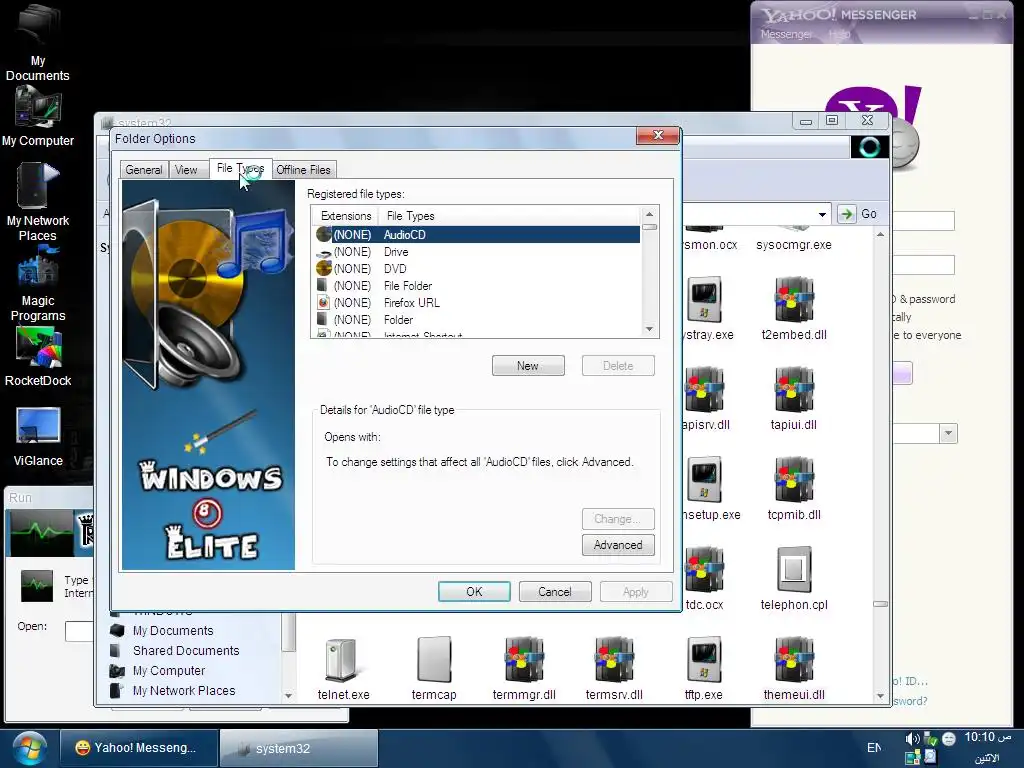1024x768 pixels.
Task: Confirm Folder Options with OK
Action: click(x=474, y=592)
